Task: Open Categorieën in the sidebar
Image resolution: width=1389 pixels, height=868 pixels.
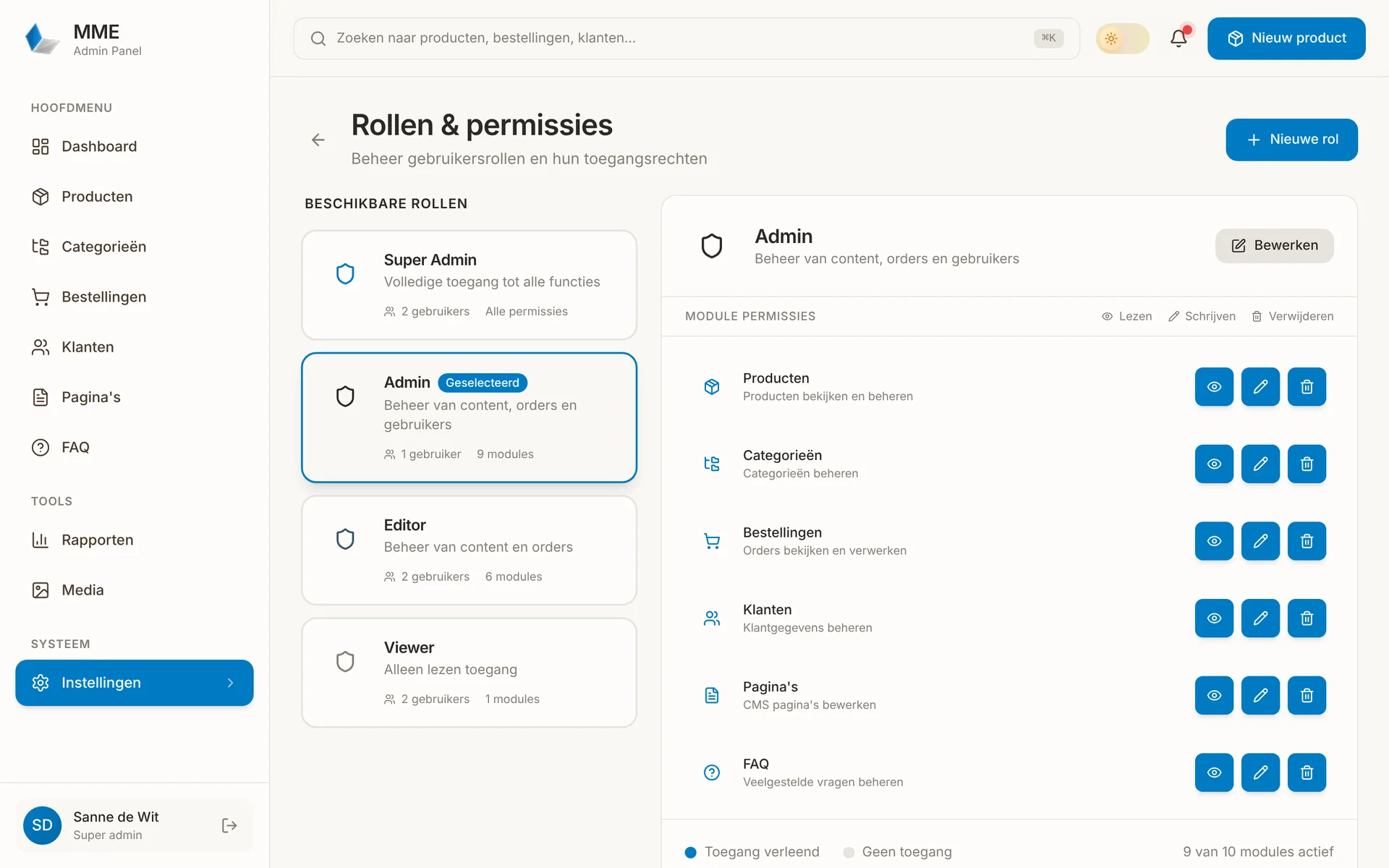Action: pyautogui.click(x=135, y=247)
